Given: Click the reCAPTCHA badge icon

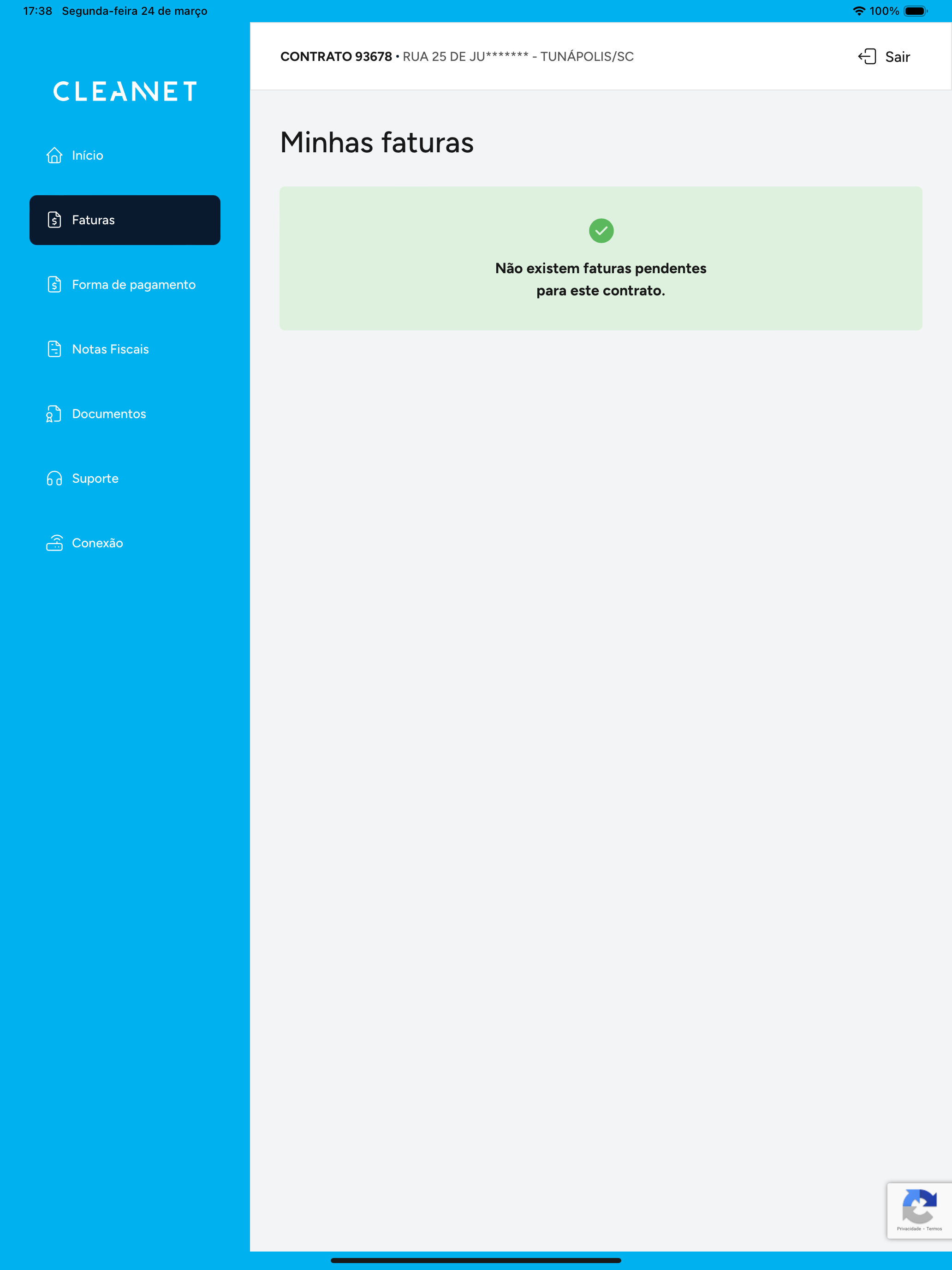Looking at the screenshot, I should [919, 1206].
